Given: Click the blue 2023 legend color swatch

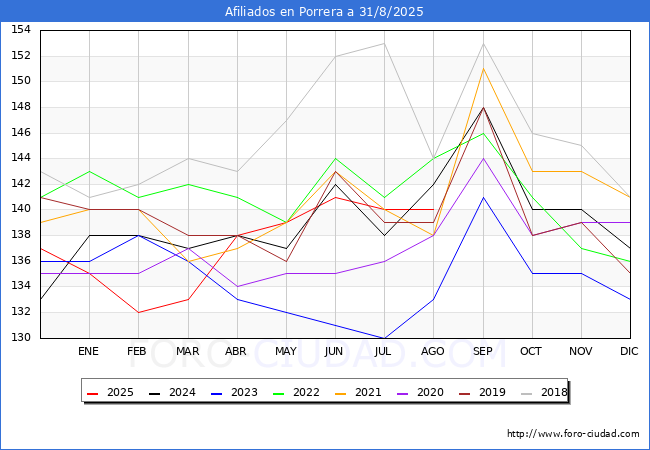Looking at the screenshot, I should [x=216, y=393].
